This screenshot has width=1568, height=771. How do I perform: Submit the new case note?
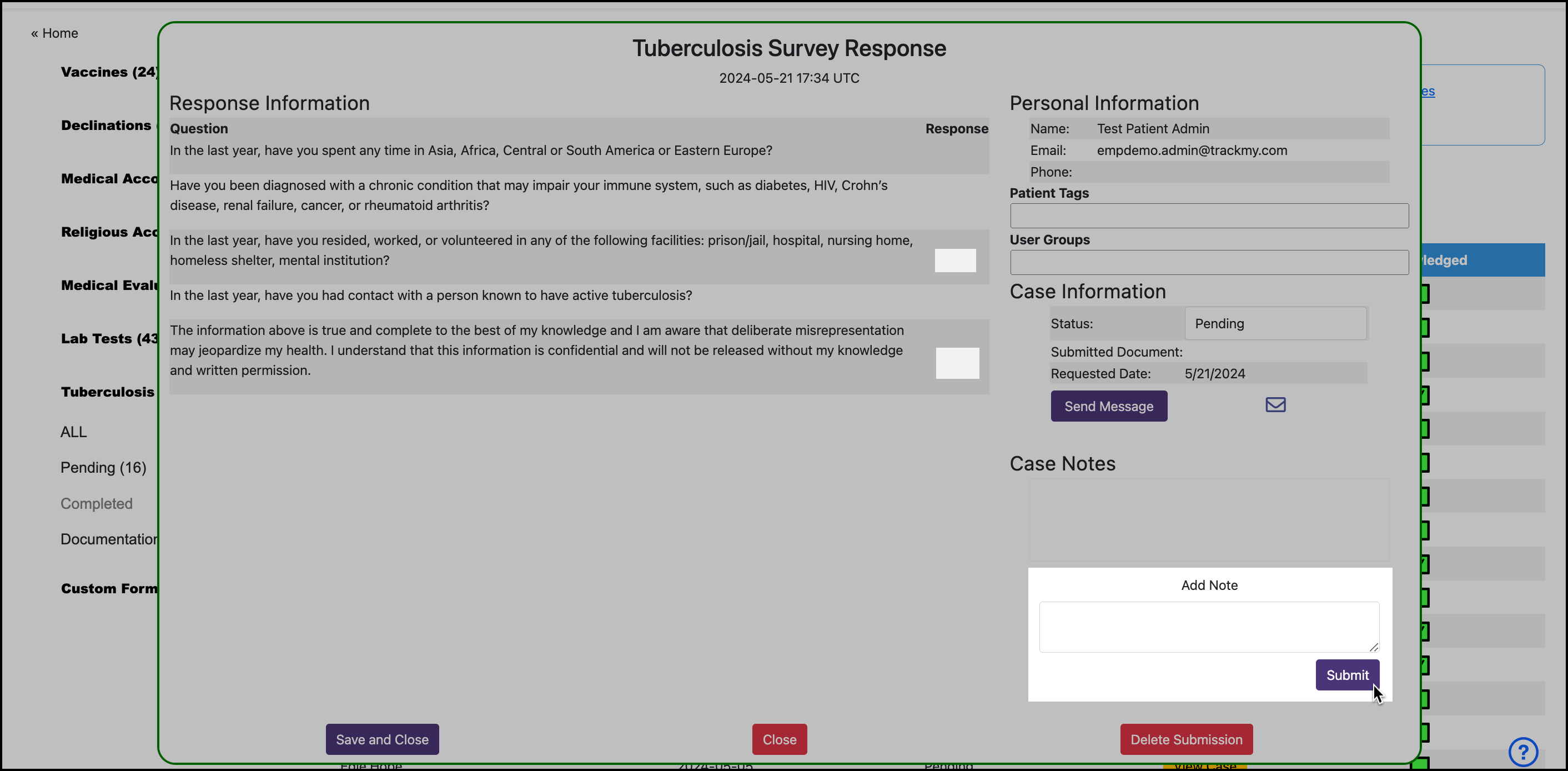(x=1347, y=675)
